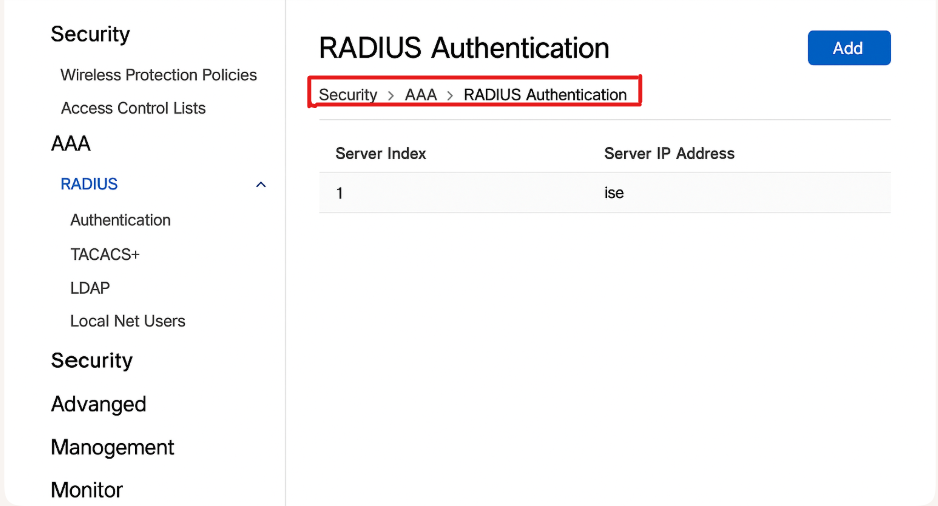Open Wireless Protection Policies
Viewport: 938px width, 506px height.
[159, 75]
